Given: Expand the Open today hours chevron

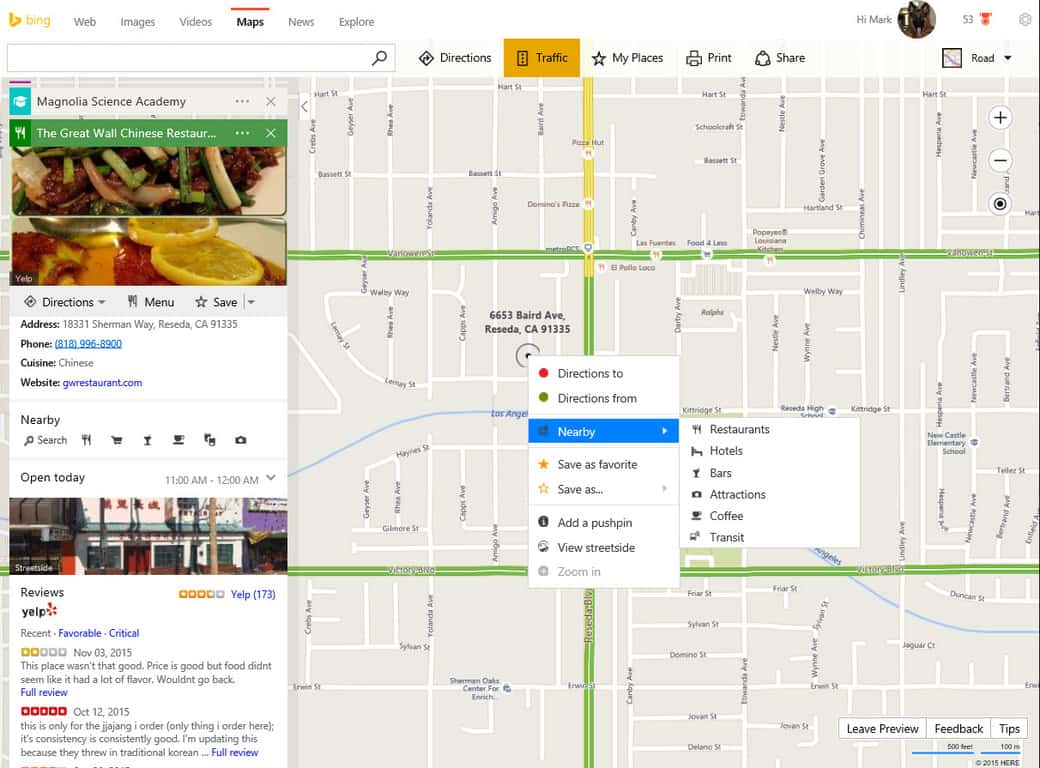Looking at the screenshot, I should [271, 478].
